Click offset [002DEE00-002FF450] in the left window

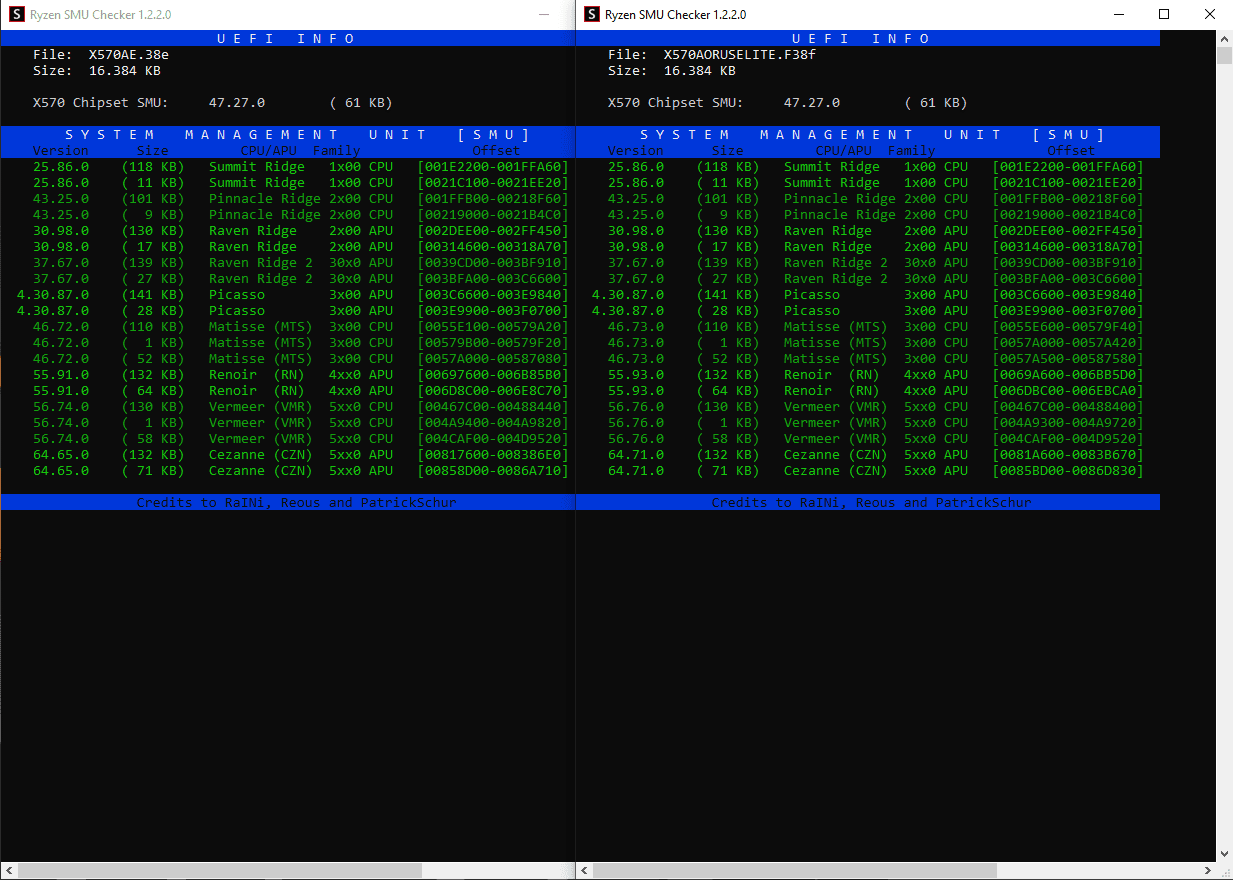[493, 231]
